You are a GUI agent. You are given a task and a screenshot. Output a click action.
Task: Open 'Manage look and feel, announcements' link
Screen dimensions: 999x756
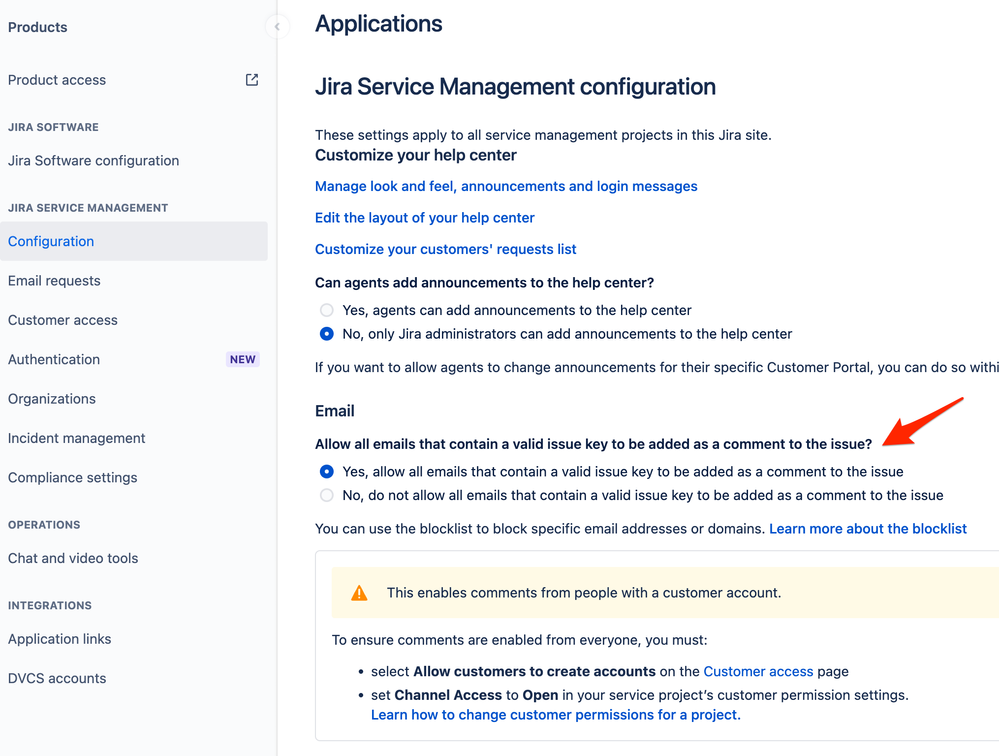point(506,186)
